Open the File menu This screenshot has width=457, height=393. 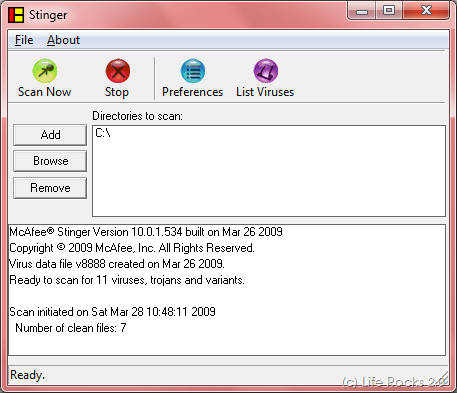[x=24, y=40]
